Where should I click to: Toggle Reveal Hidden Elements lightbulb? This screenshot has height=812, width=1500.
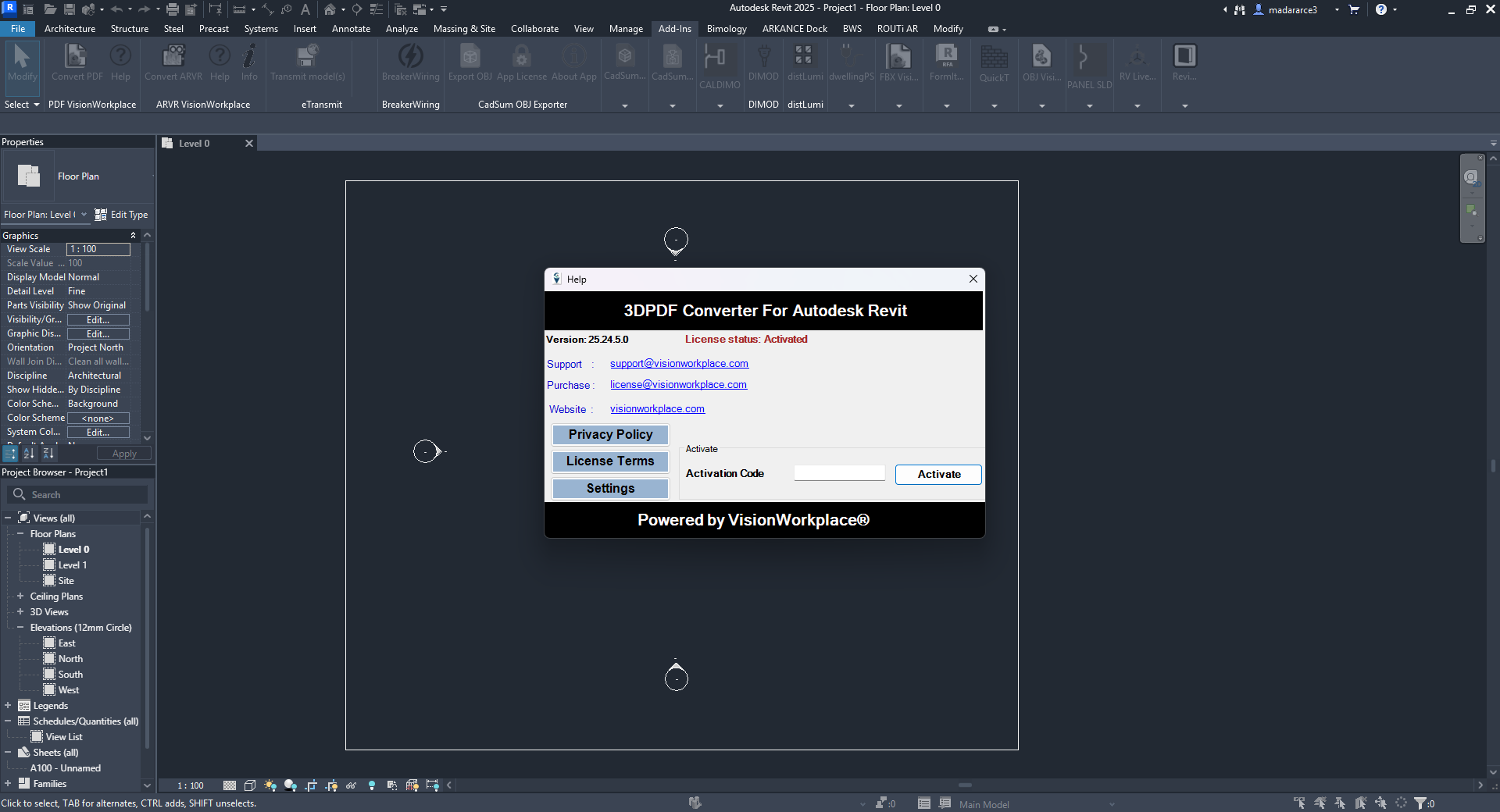click(x=372, y=785)
